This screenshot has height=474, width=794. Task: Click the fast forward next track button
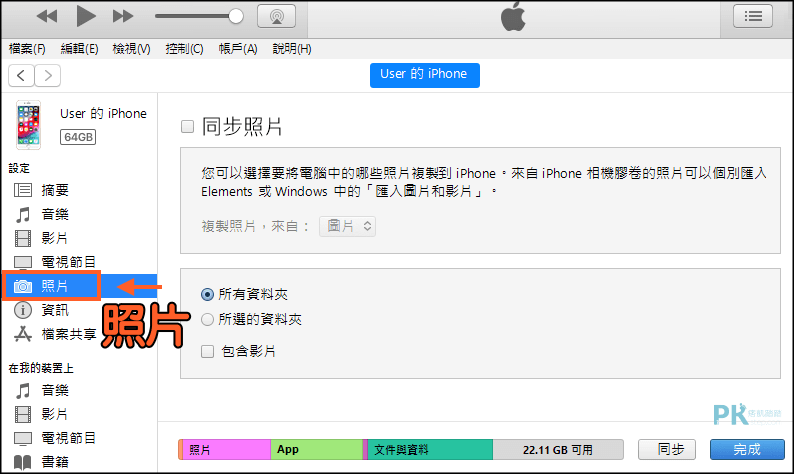[x=123, y=16]
